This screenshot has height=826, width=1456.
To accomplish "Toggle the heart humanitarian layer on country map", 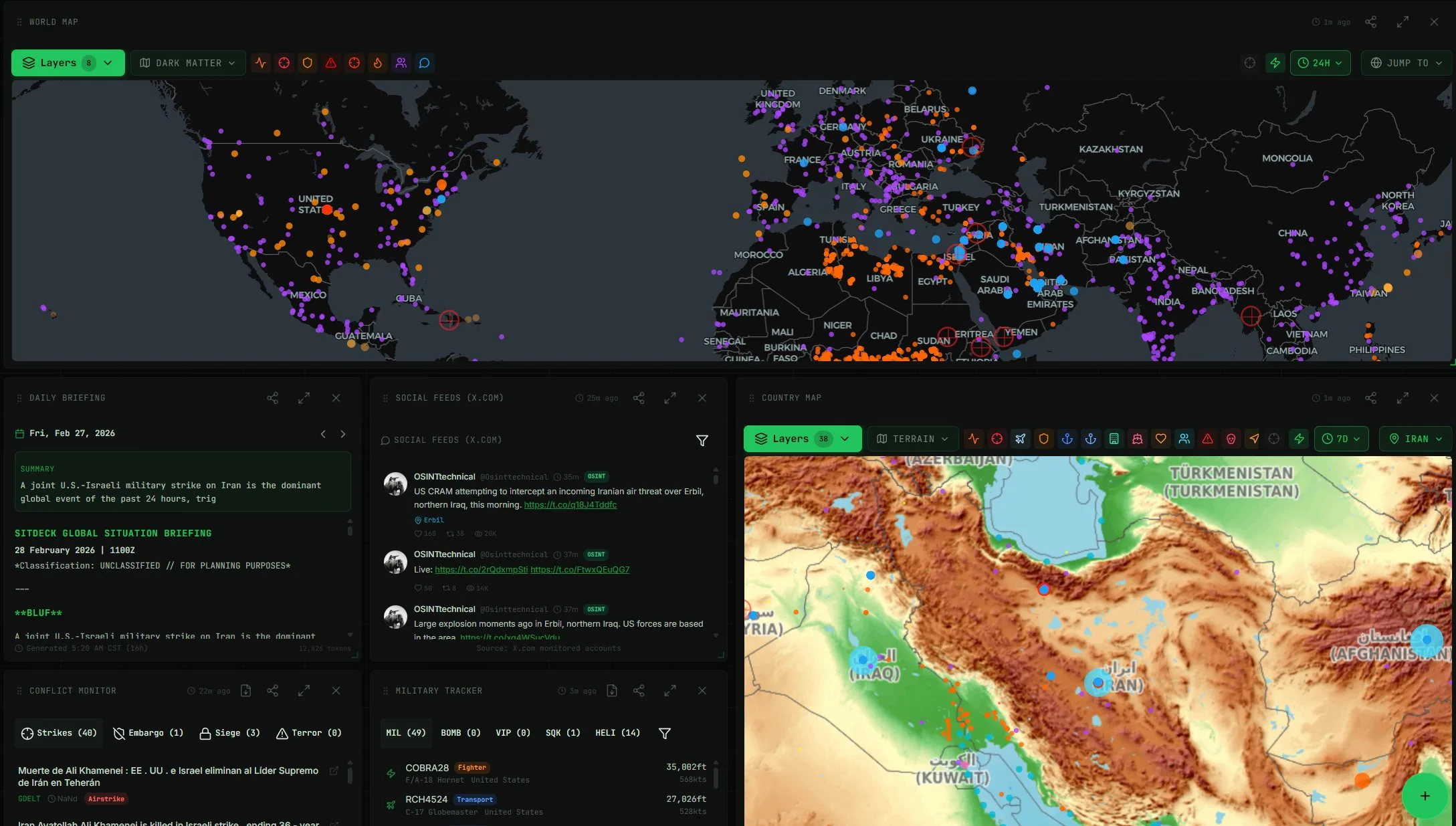I will 1161,439.
